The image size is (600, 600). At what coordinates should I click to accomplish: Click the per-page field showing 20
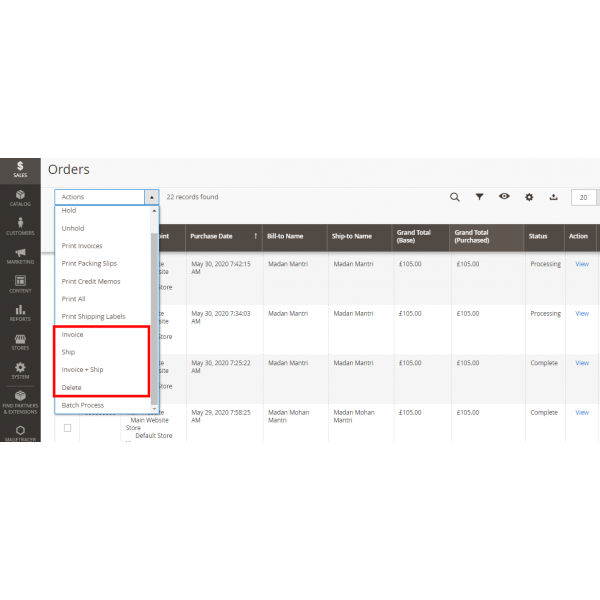click(583, 197)
